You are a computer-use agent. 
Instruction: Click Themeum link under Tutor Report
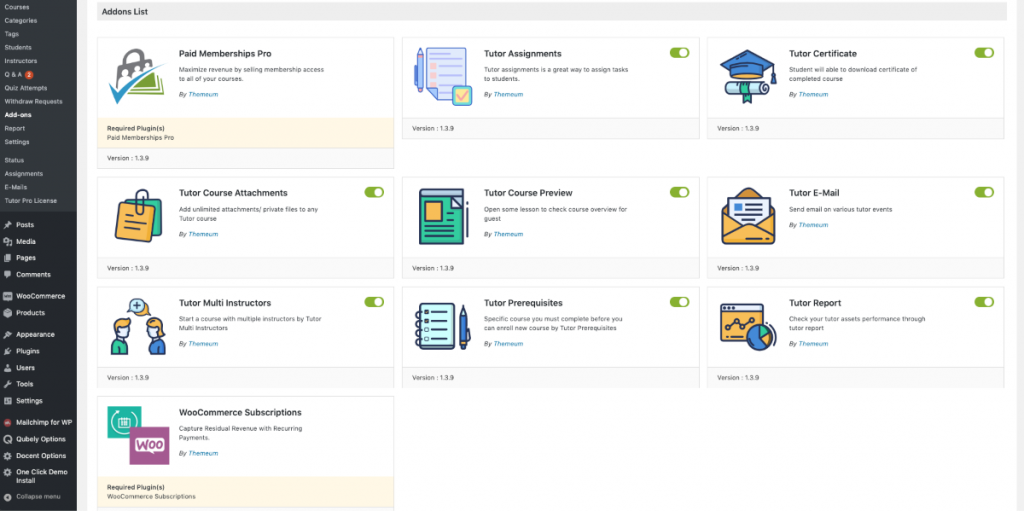813,344
